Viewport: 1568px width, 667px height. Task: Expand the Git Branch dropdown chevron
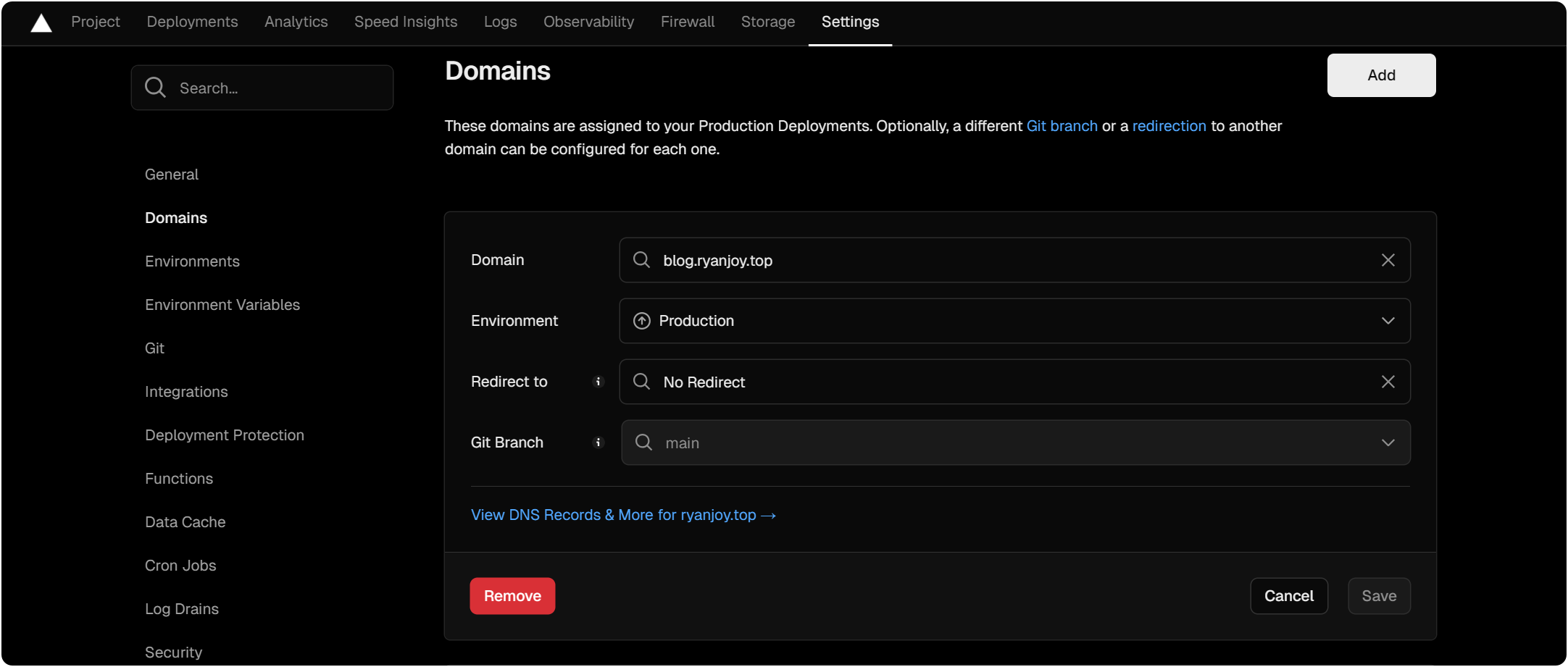coord(1388,442)
